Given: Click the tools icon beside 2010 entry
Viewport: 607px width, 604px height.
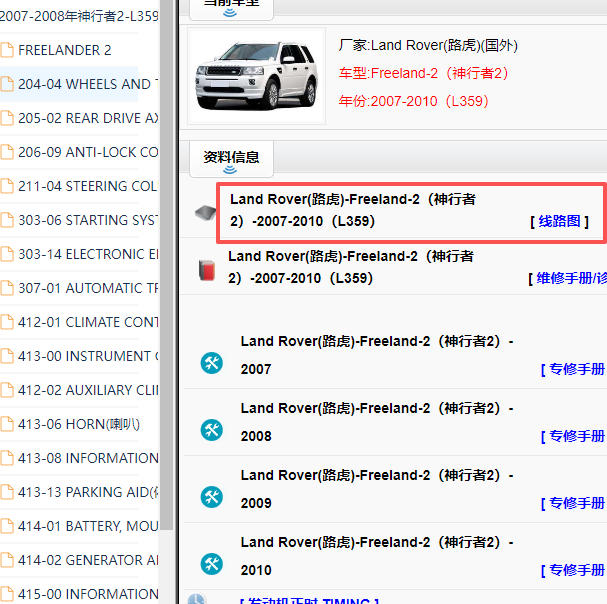Looking at the screenshot, I should pyautogui.click(x=212, y=564).
